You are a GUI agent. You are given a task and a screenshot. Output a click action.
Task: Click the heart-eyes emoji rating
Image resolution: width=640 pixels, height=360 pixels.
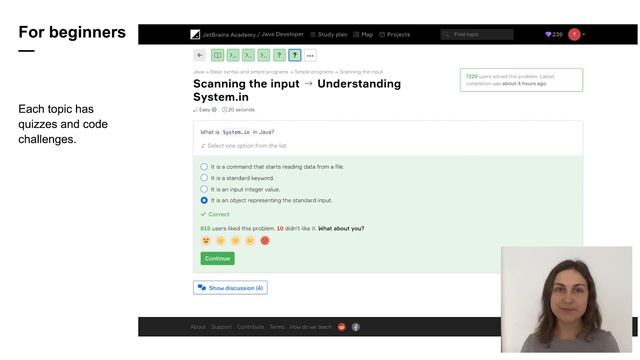[206, 240]
